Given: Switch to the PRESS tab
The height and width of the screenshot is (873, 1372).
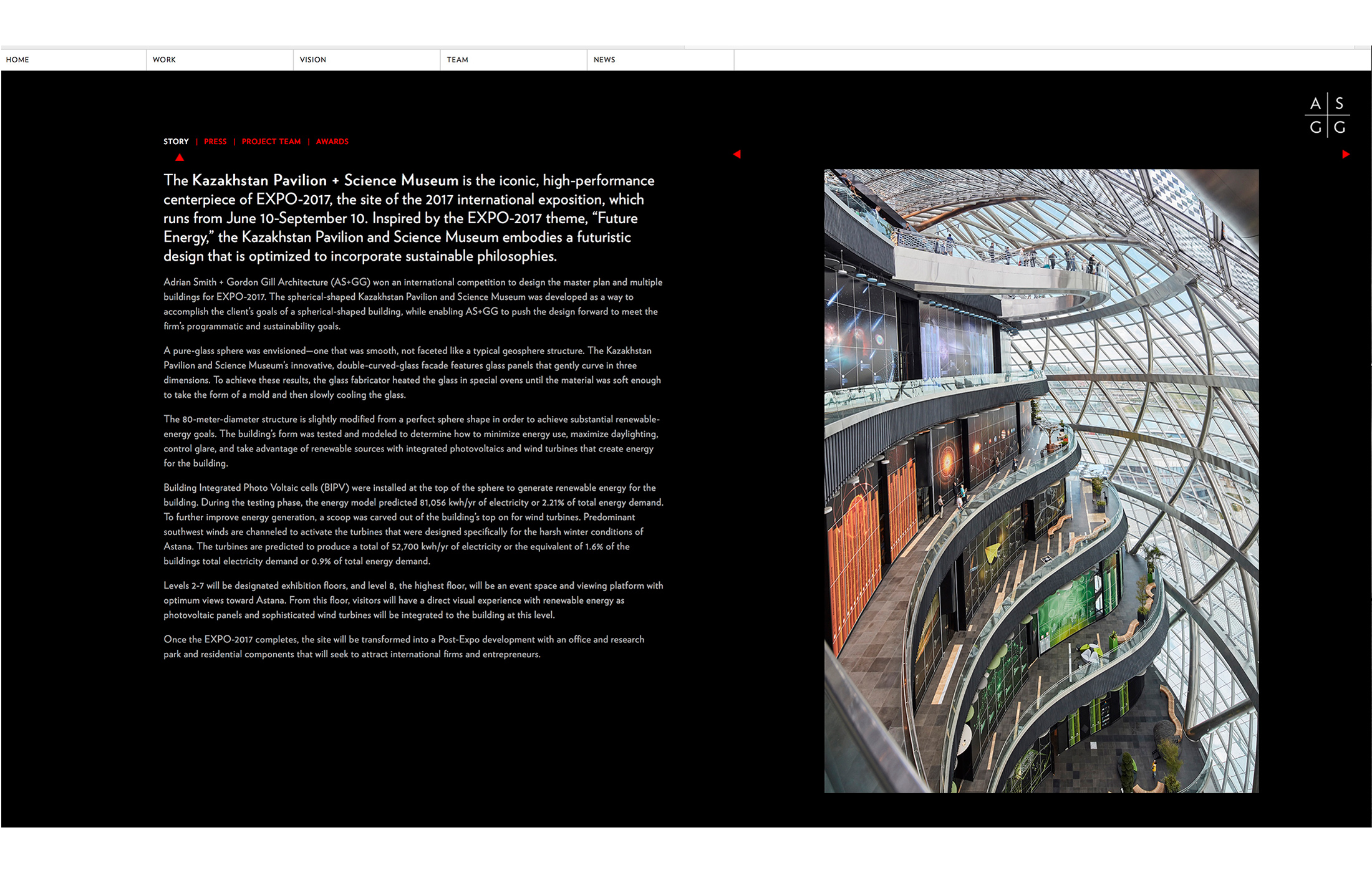Looking at the screenshot, I should (215, 142).
